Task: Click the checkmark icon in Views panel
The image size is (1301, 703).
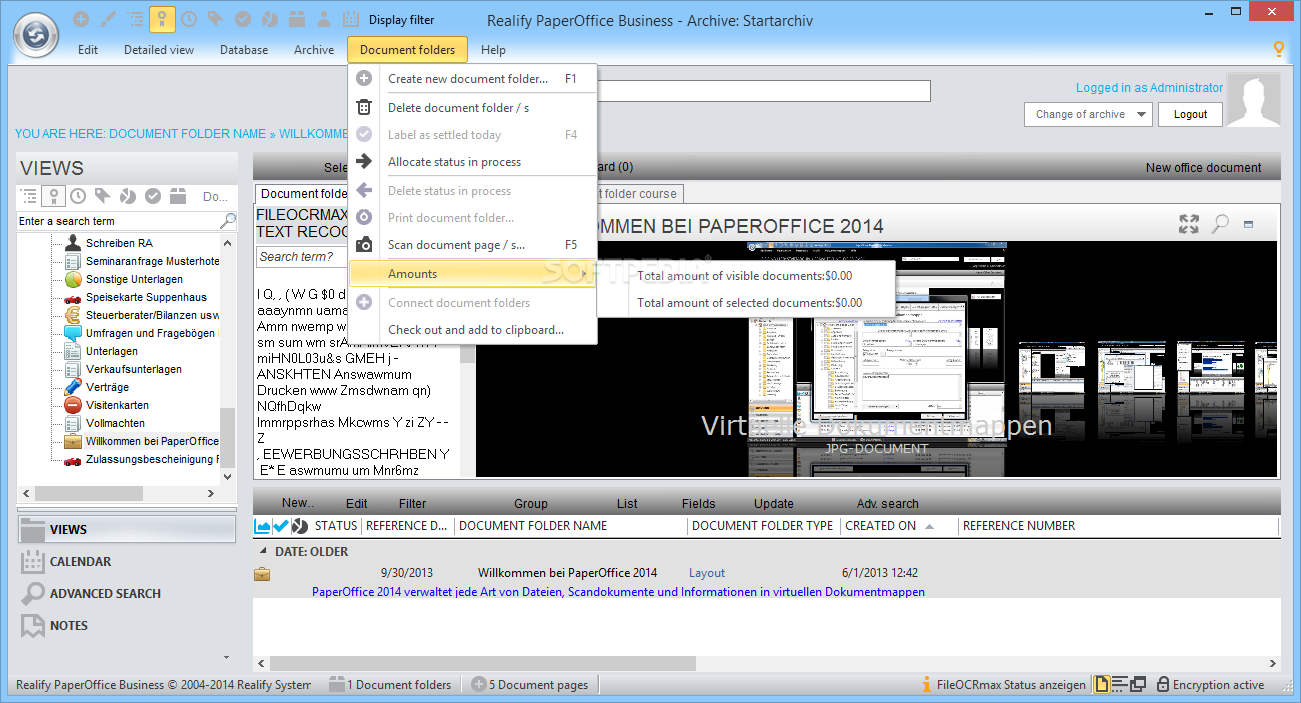Action: click(153, 196)
